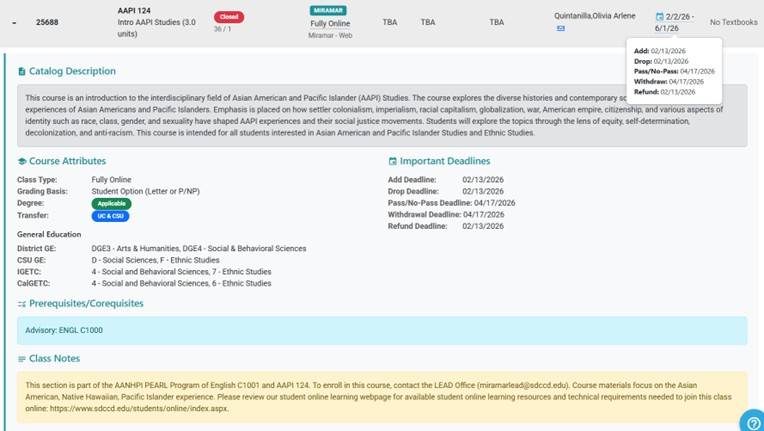This screenshot has width=764, height=431.
Task: Click the Class Notes heading
Action: coord(55,358)
